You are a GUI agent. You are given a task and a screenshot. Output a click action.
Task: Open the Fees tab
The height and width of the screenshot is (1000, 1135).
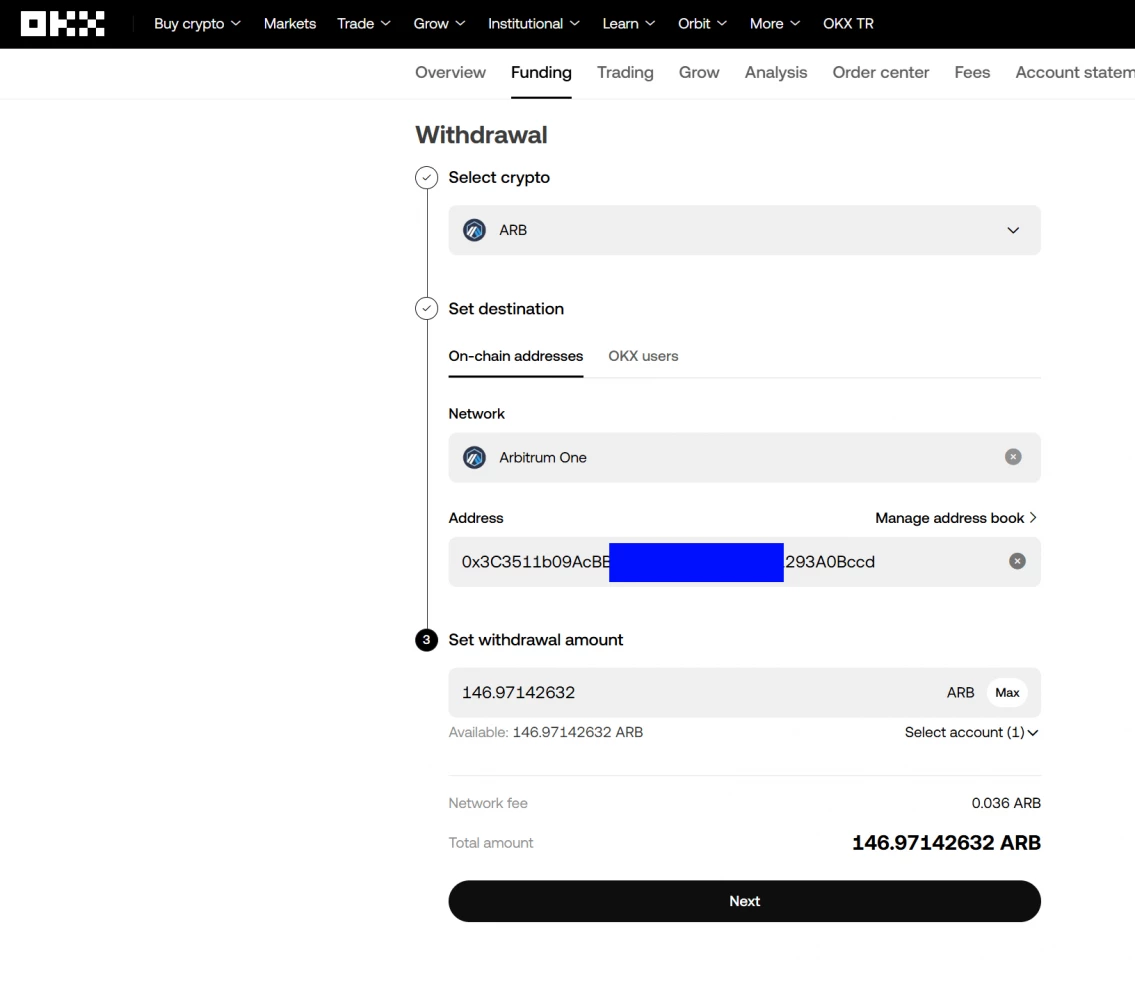pyautogui.click(x=971, y=72)
